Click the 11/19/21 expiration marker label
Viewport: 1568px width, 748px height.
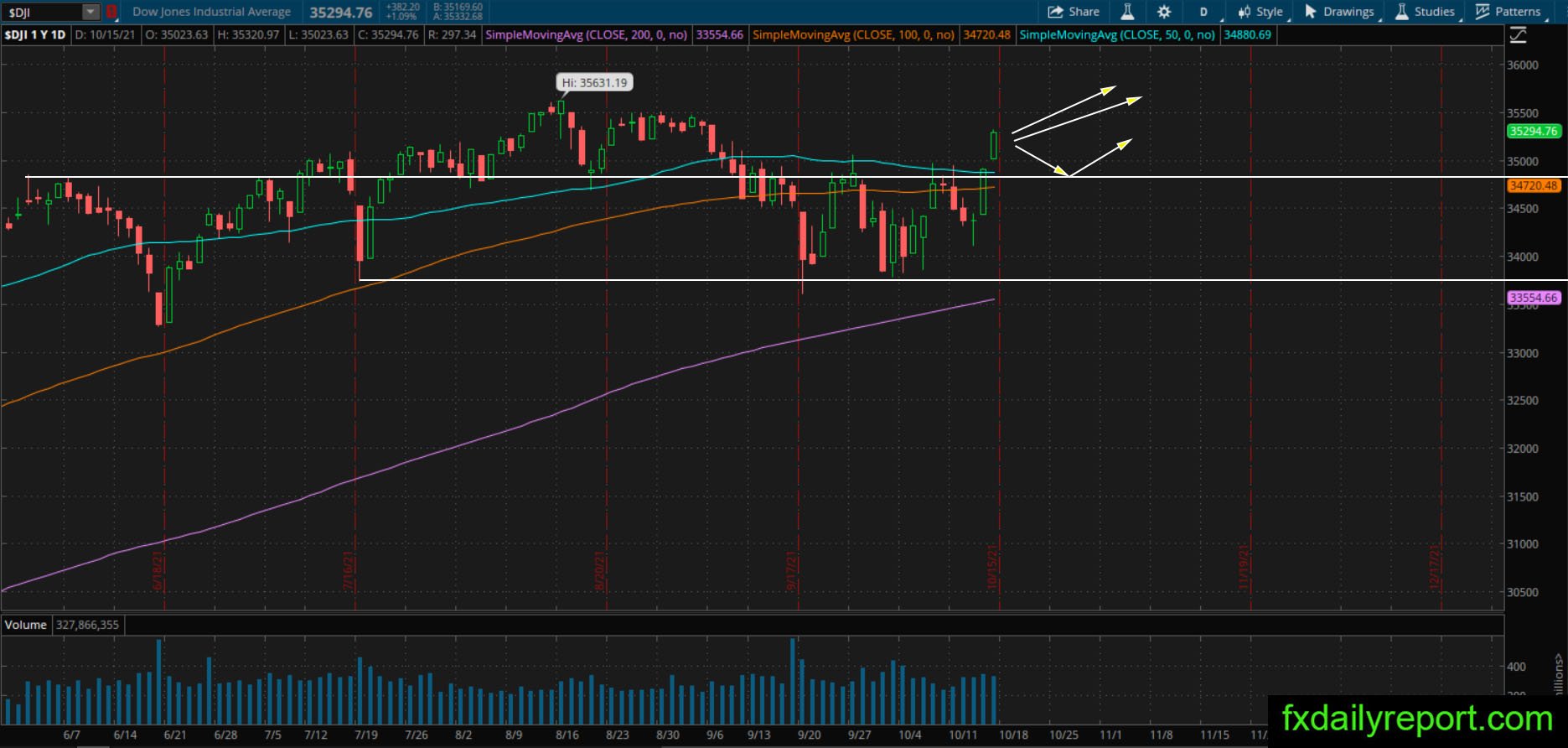[1244, 568]
